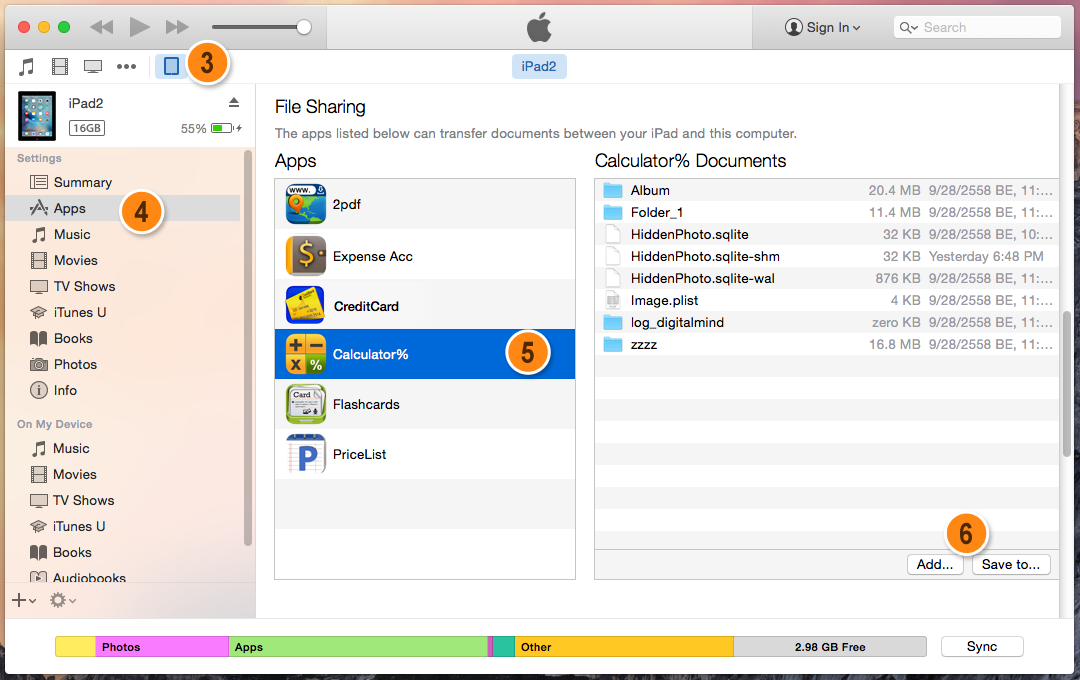1080x680 pixels.
Task: Select the Flashcards app
Action: coord(425,404)
